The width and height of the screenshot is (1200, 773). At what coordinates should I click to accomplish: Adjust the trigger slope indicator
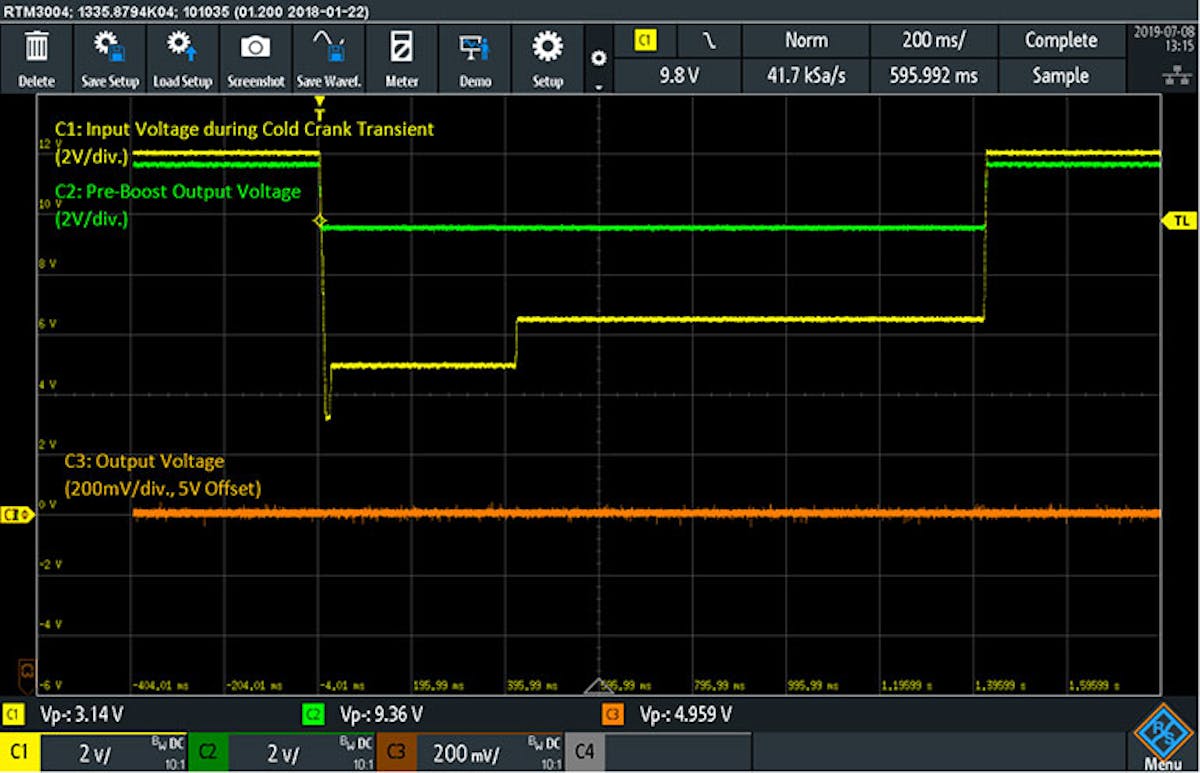pyautogui.click(x=706, y=41)
